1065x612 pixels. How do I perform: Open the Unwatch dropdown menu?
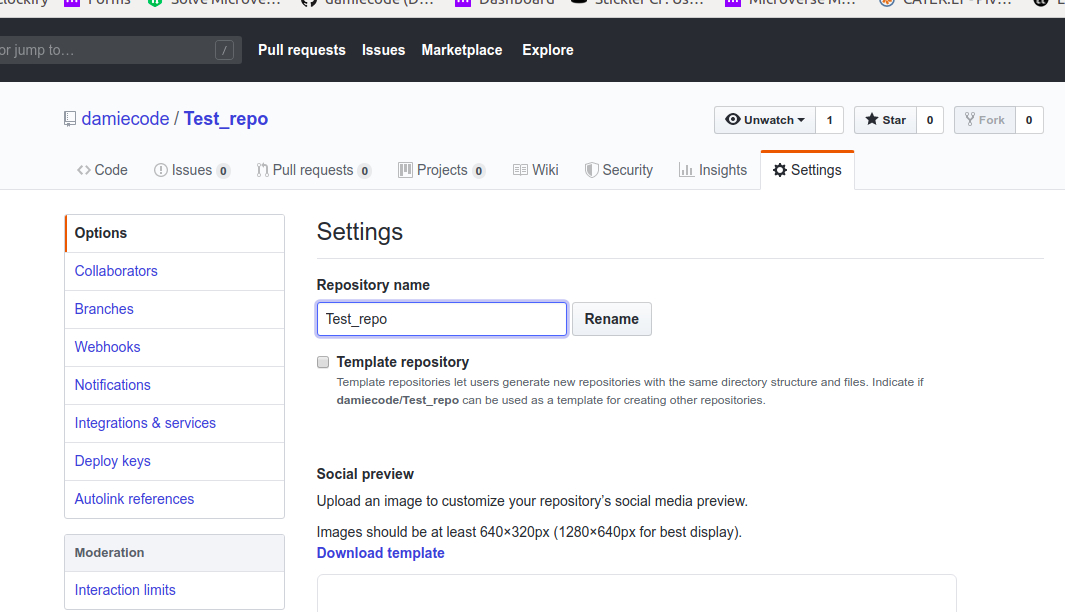pos(765,120)
